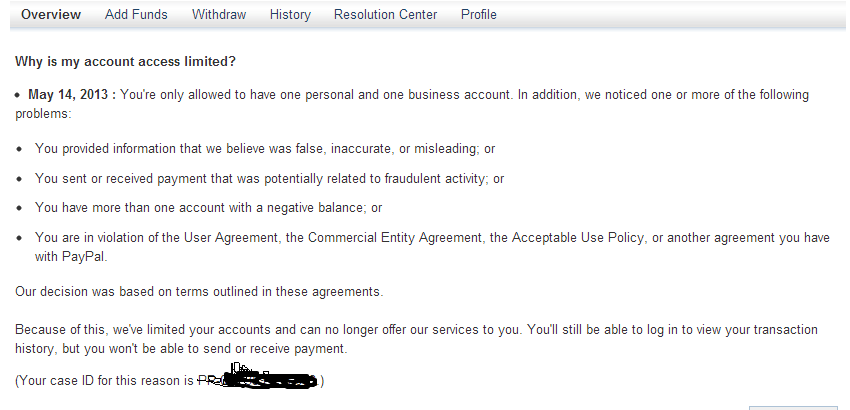Open the Profile tab
The height and width of the screenshot is (410, 850).
pyautogui.click(x=478, y=15)
